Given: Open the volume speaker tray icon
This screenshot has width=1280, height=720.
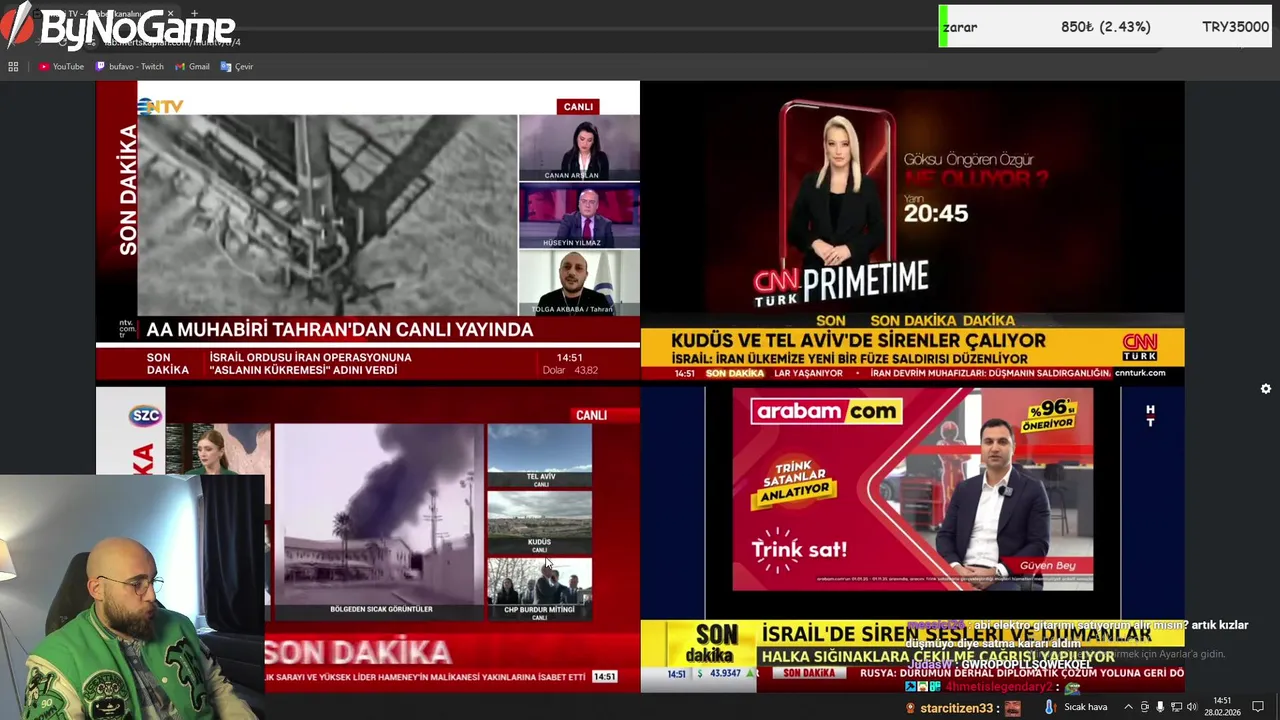Looking at the screenshot, I should tap(1192, 707).
